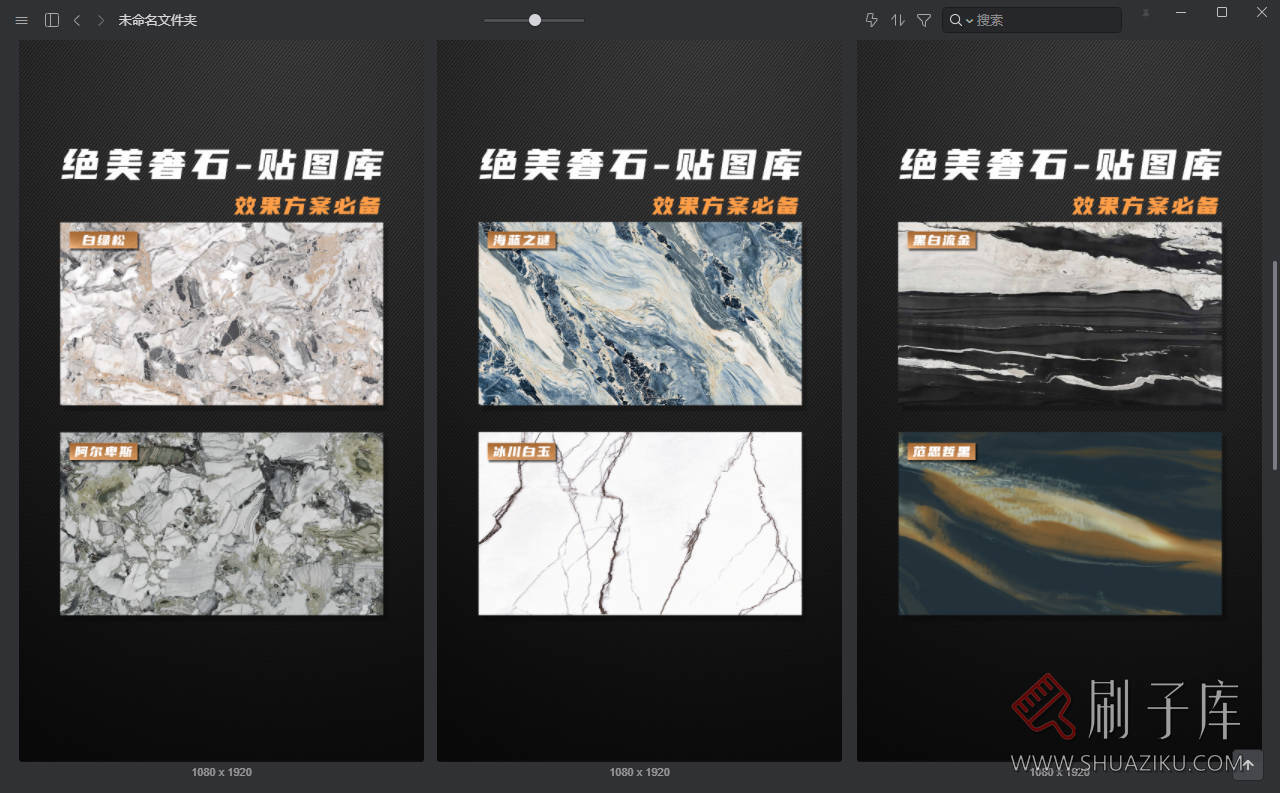Select the 黑白流金 marble thumbnail
1280x793 pixels.
(x=1060, y=313)
